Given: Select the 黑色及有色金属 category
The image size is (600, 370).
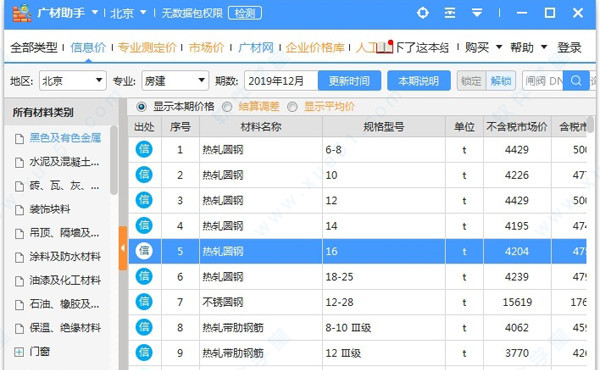Looking at the screenshot, I should (x=65, y=138).
